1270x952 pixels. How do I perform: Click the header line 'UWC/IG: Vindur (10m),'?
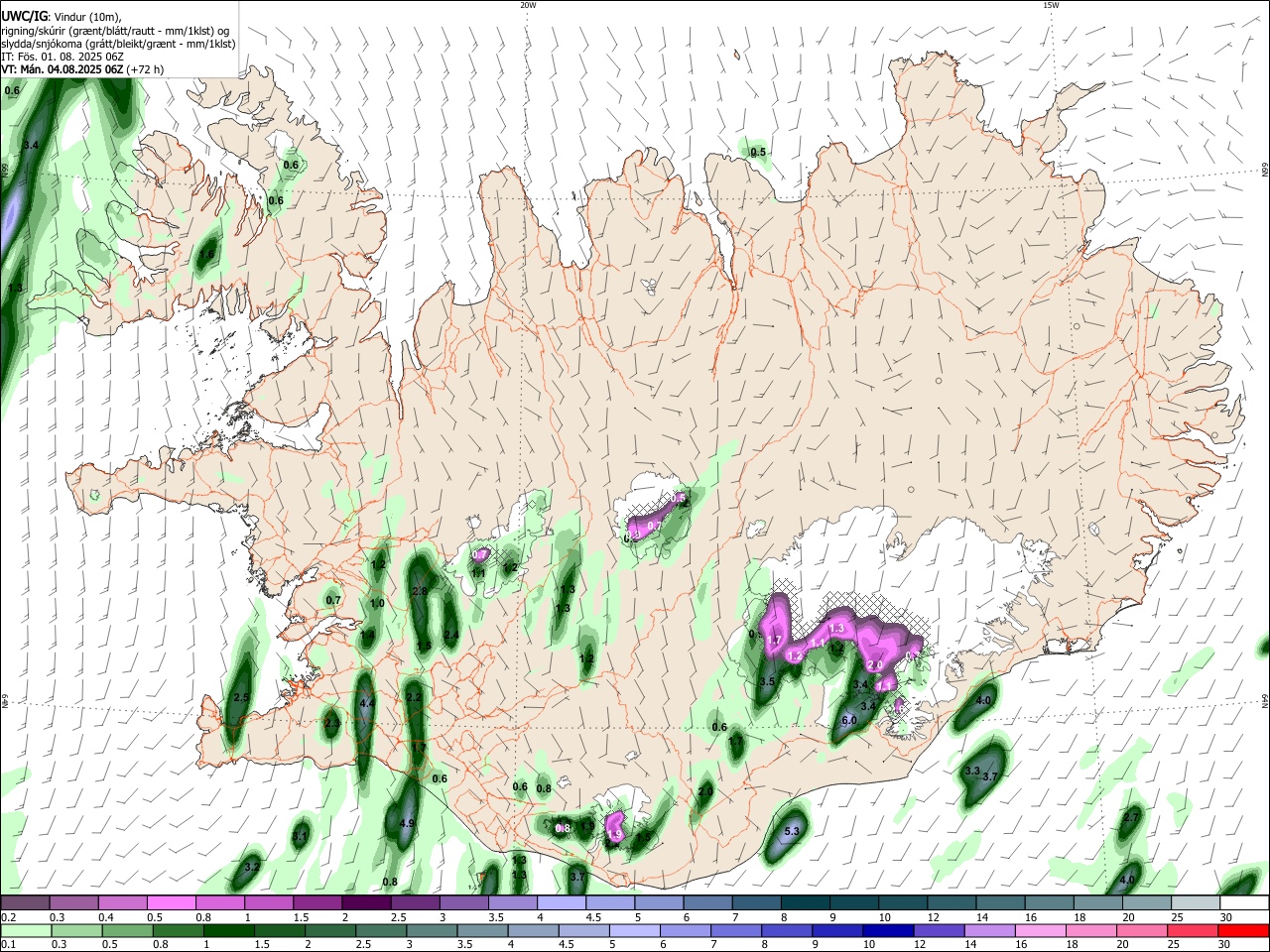(x=61, y=16)
